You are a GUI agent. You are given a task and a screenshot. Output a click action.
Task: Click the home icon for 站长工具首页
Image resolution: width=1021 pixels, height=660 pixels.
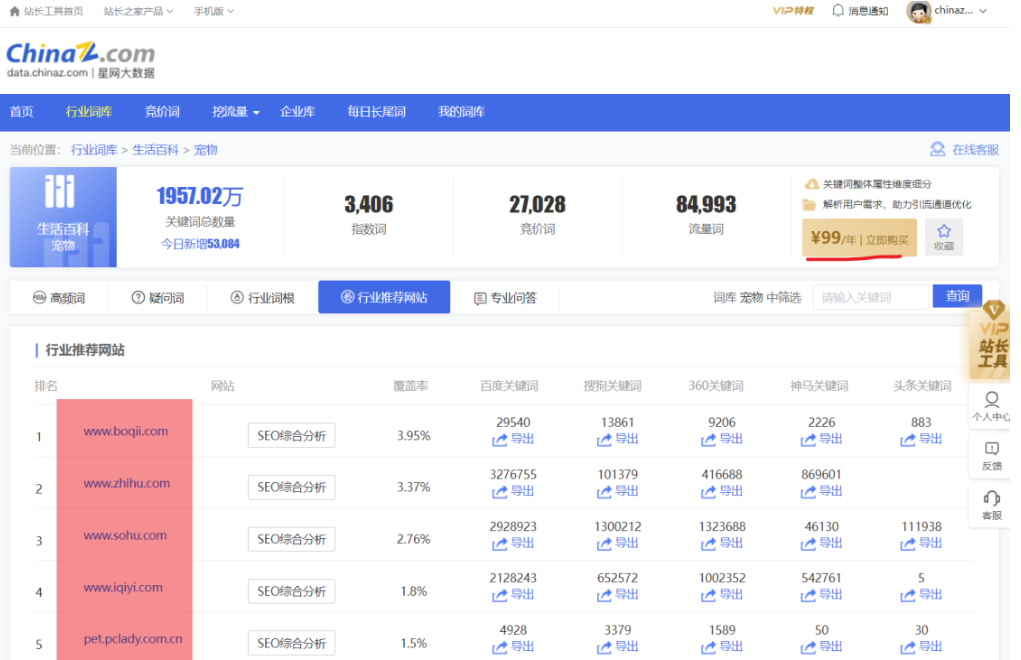[14, 11]
